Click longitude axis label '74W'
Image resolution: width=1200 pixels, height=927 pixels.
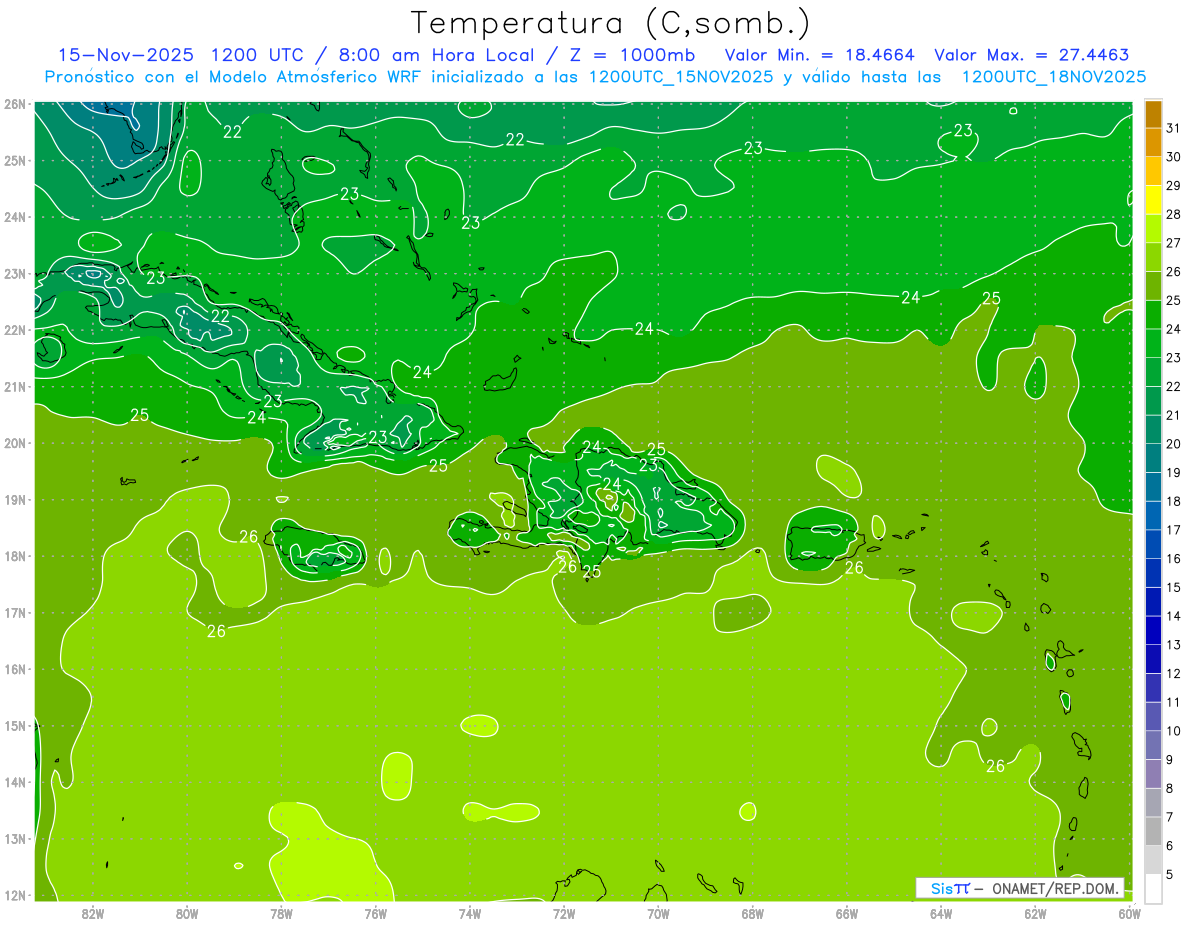pos(470,913)
